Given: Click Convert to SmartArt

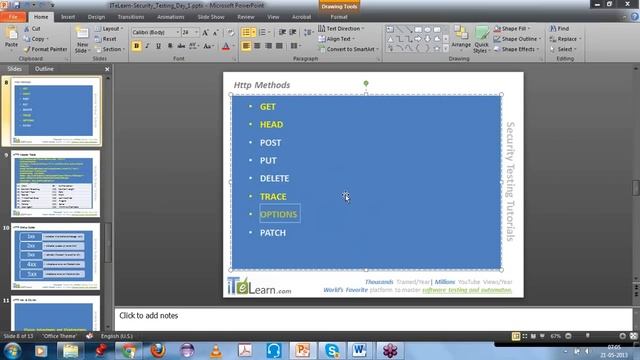Looking at the screenshot, I should (x=349, y=49).
